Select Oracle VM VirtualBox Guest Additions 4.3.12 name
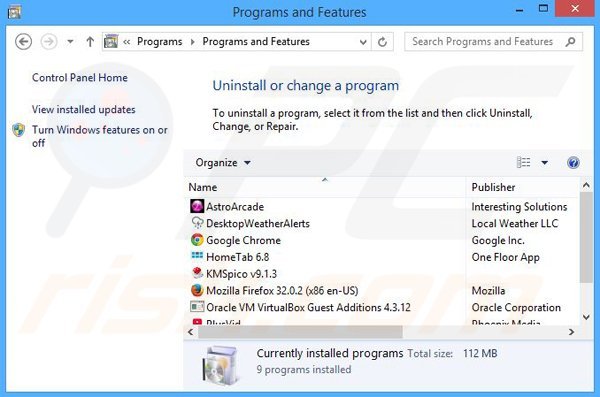Screen dimensions: 600x397 [x=308, y=307]
